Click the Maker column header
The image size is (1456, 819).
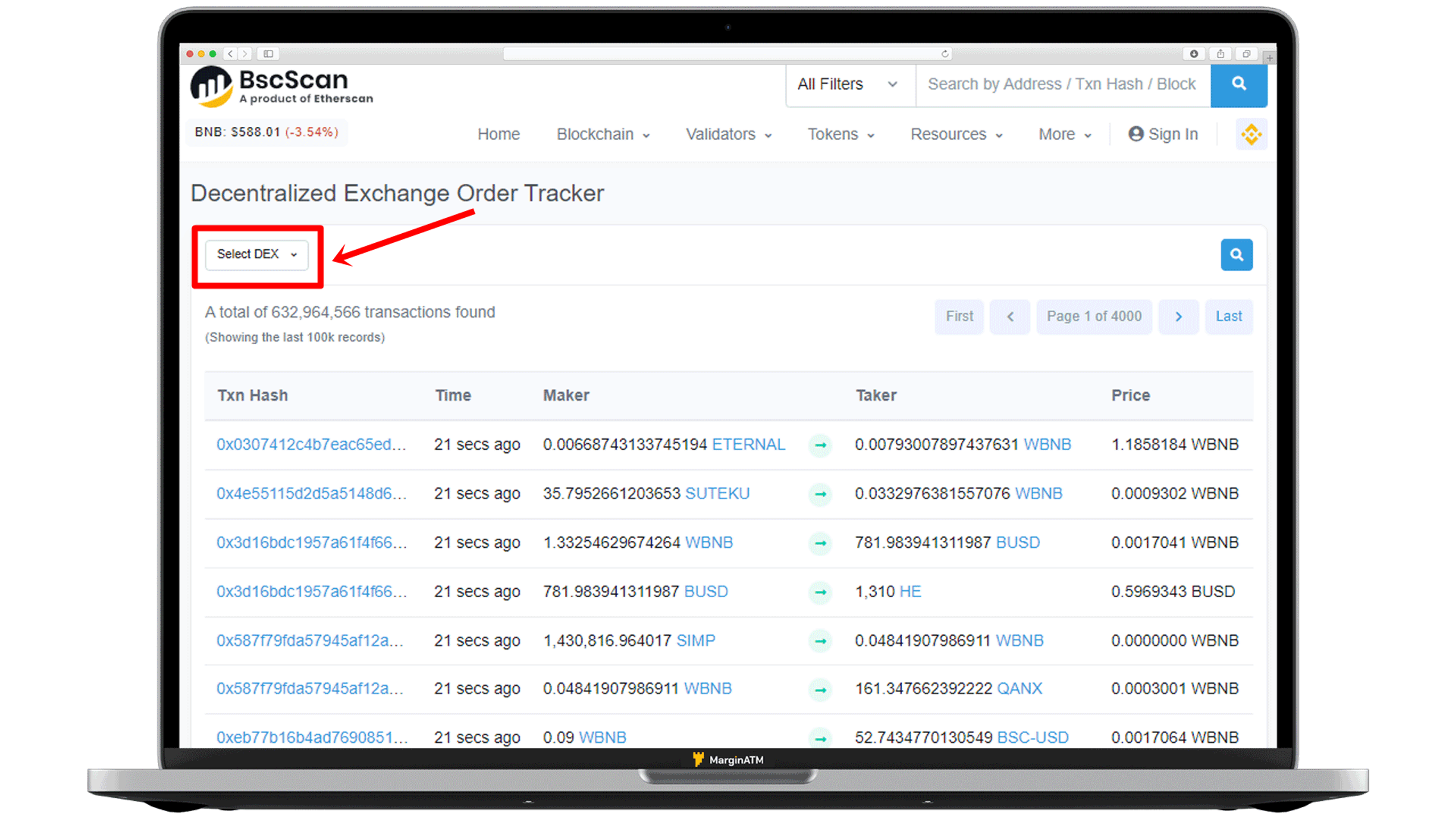pyautogui.click(x=566, y=395)
